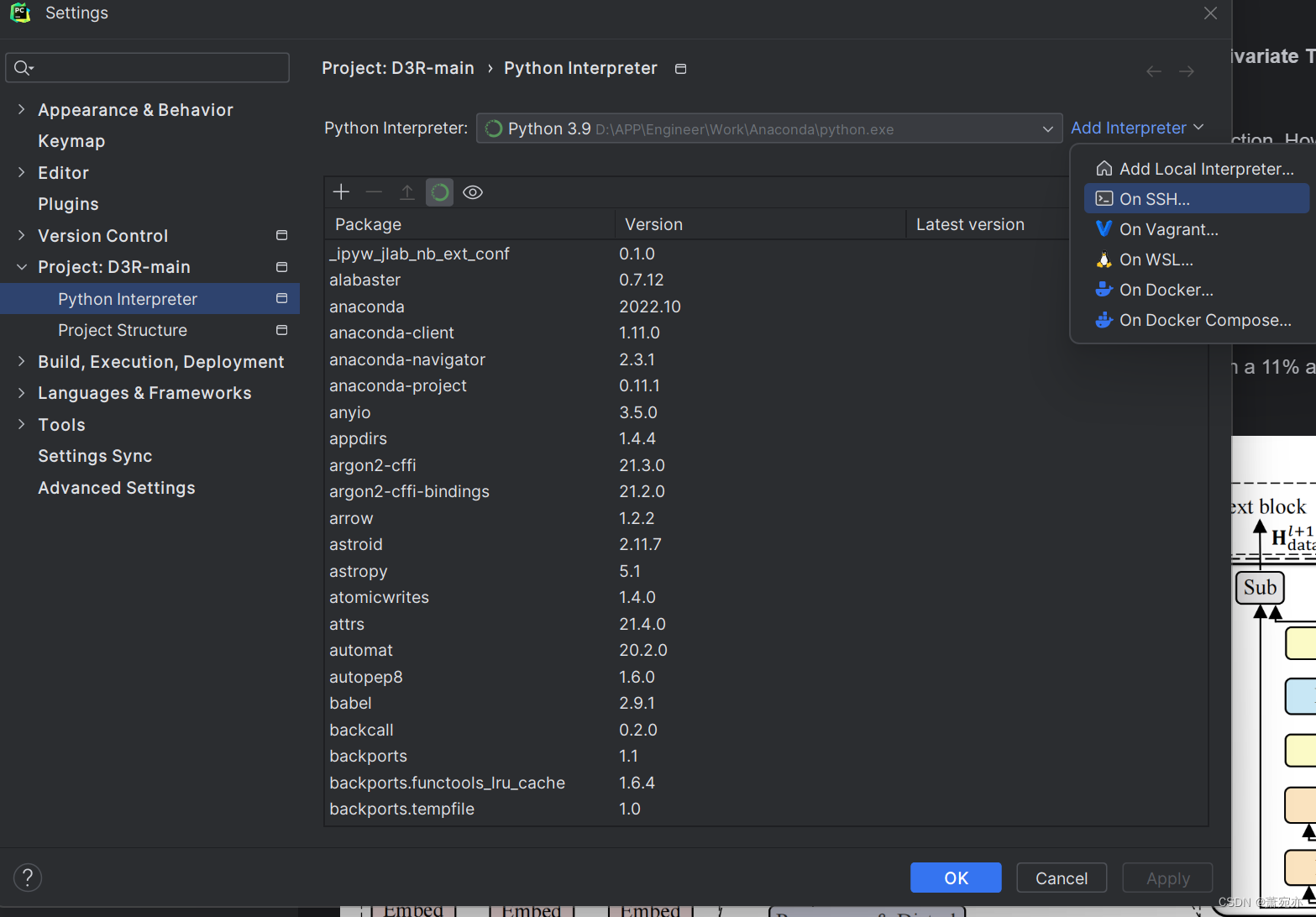The height and width of the screenshot is (917, 1316).
Task: Expand the Tools settings section
Action: [21, 424]
